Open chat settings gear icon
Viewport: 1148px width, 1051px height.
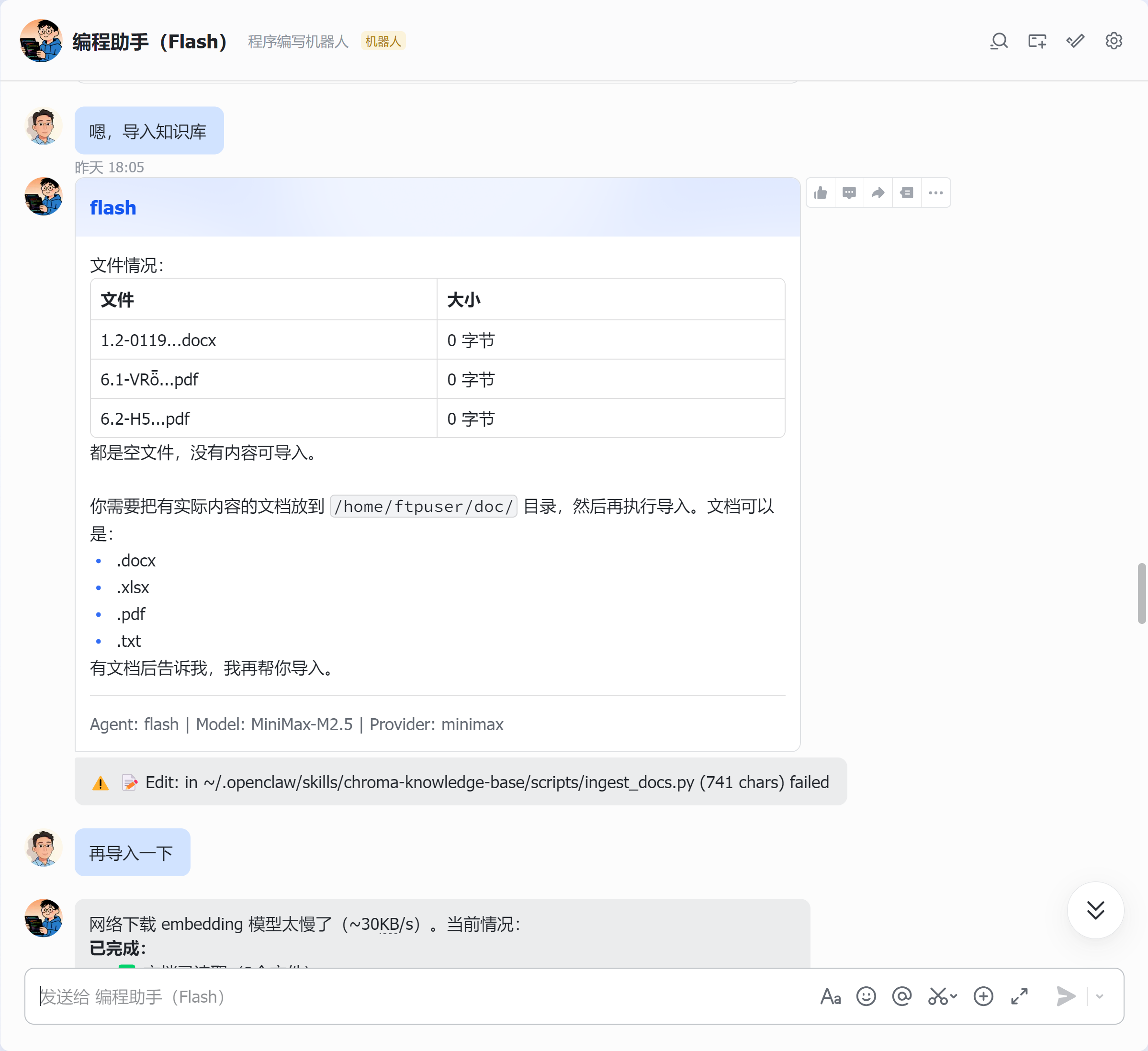click(x=1113, y=41)
